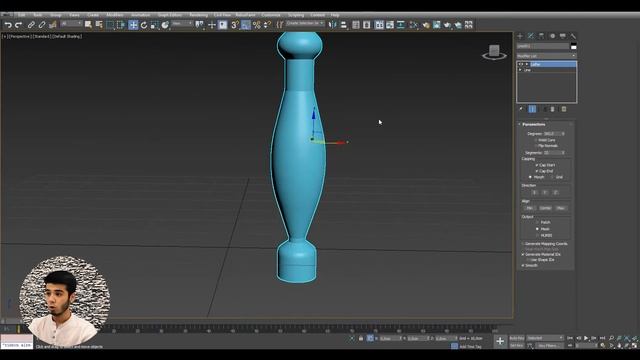The image size is (640, 360).
Task: Select the Unlink Selection icon
Action: (x=42, y=25)
